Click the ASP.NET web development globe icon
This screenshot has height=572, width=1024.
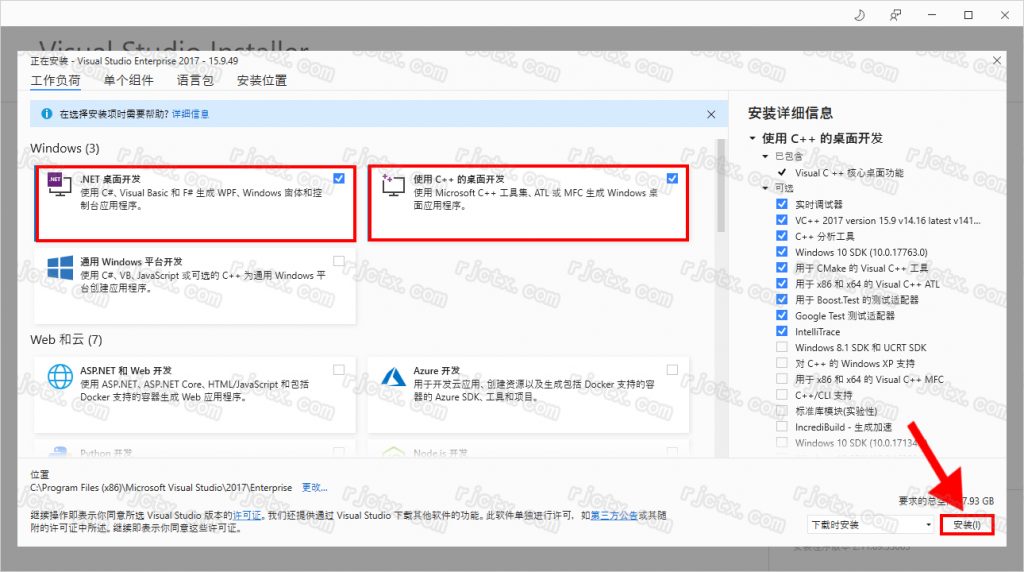click(60, 376)
